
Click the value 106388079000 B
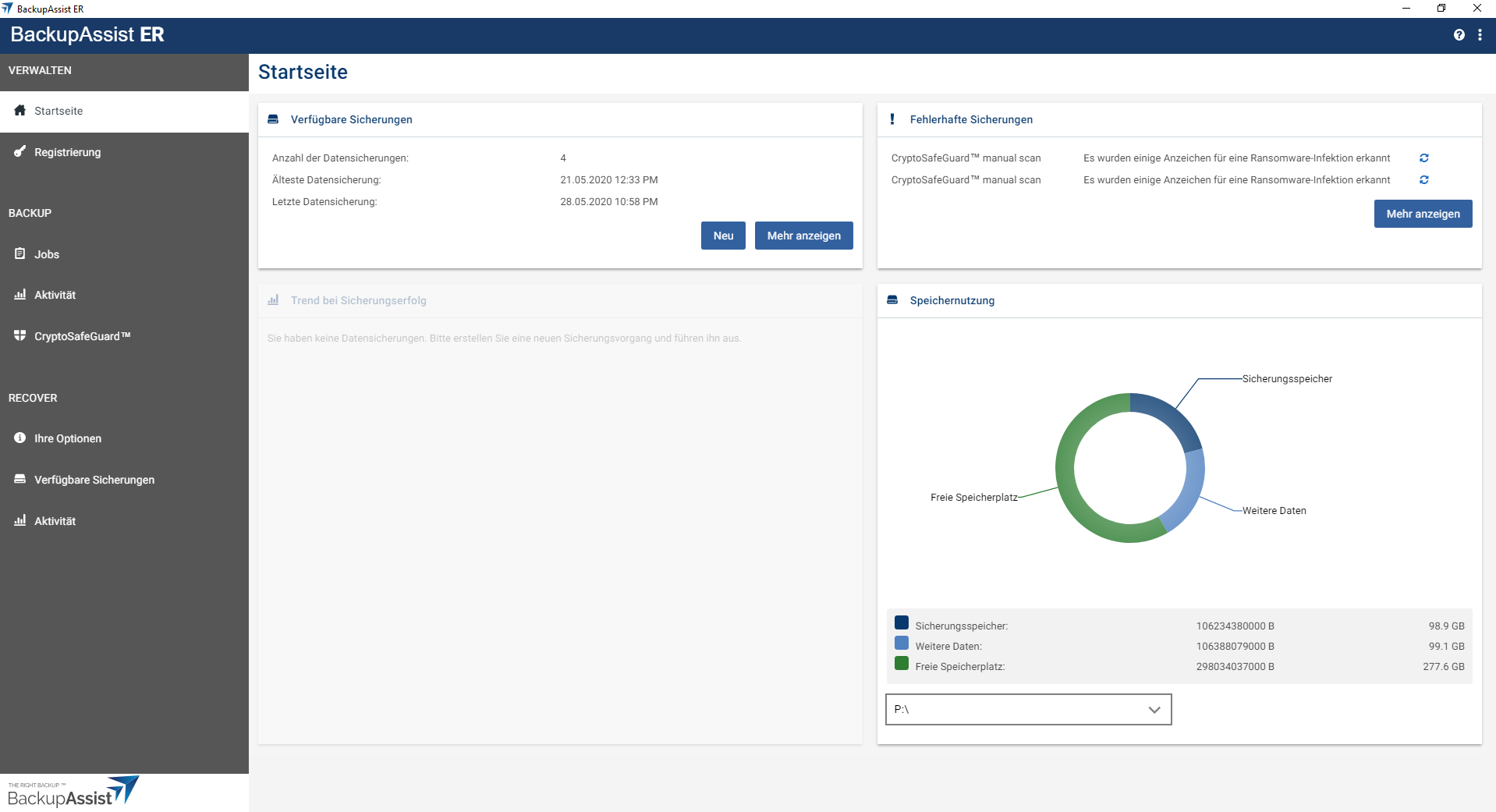[1235, 646]
